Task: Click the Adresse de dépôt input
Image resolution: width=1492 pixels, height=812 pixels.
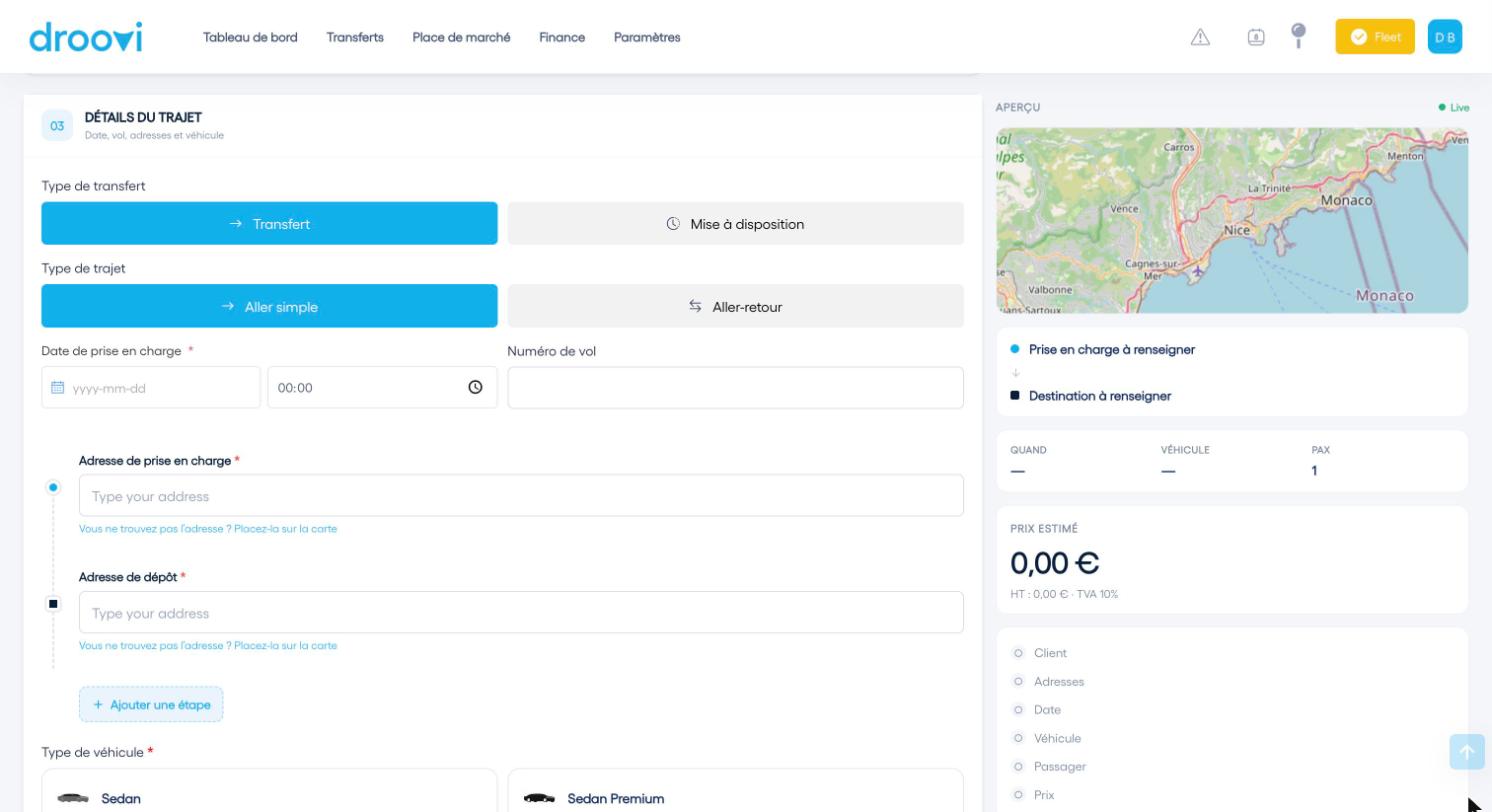Action: pyautogui.click(x=521, y=613)
